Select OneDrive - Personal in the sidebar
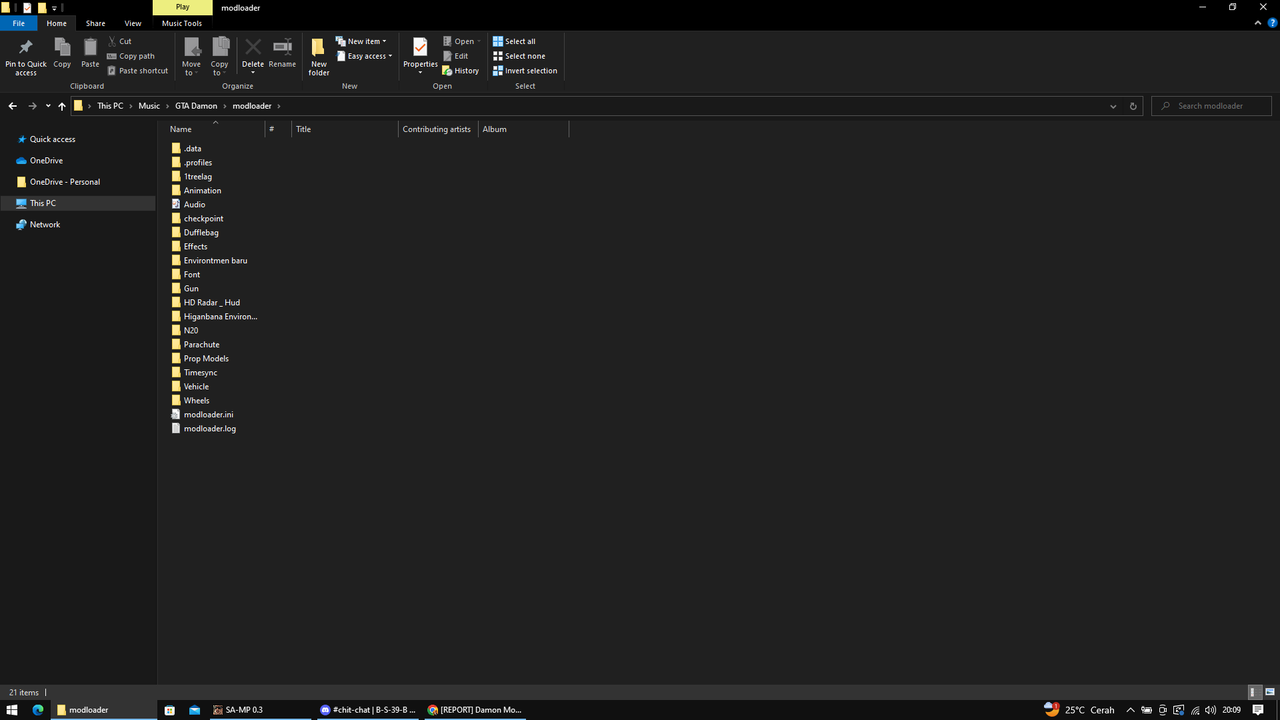This screenshot has width=1280, height=720. pyautogui.click(x=64, y=182)
